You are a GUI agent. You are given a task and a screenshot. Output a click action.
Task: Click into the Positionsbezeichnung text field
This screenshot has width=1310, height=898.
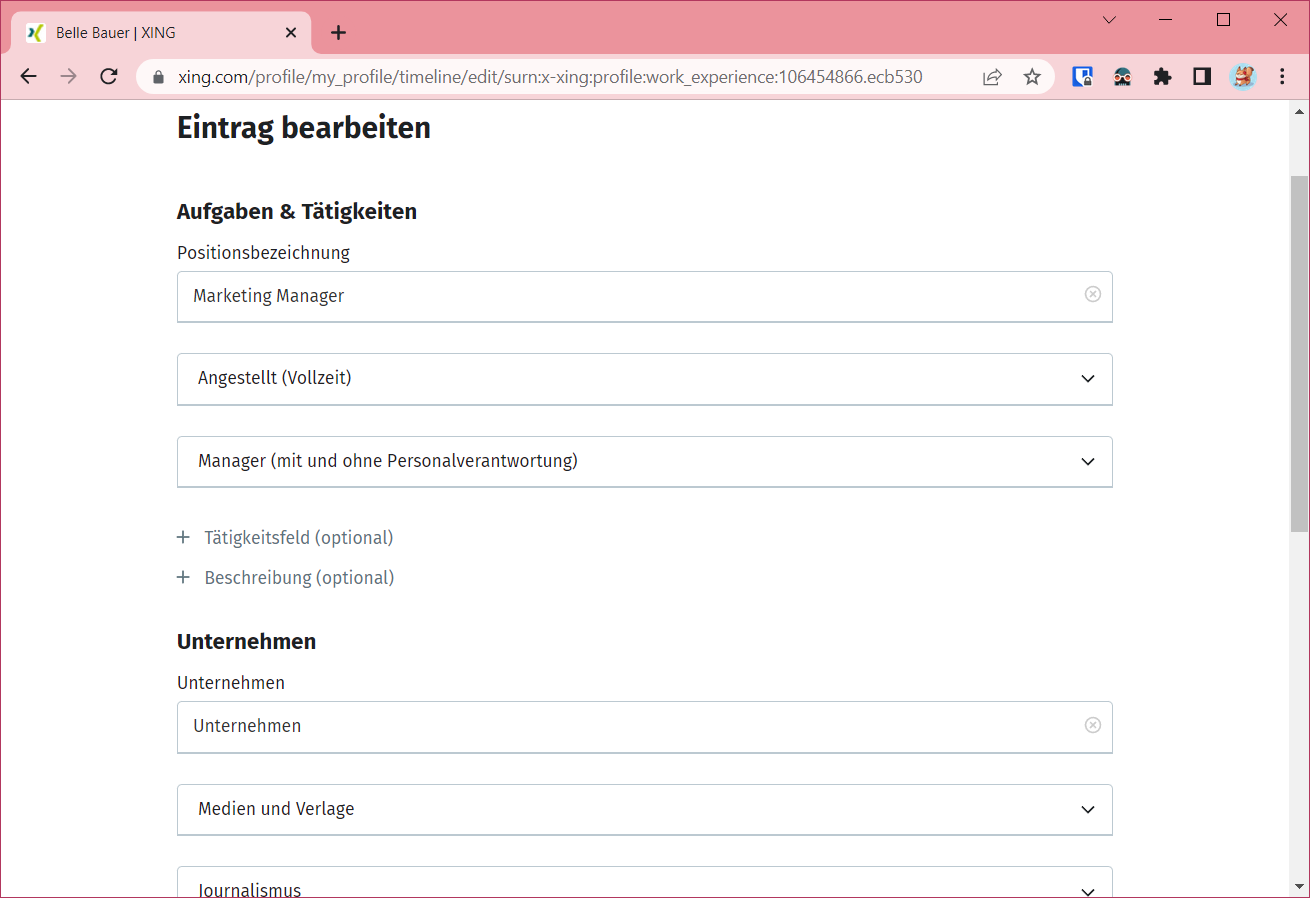pos(630,296)
